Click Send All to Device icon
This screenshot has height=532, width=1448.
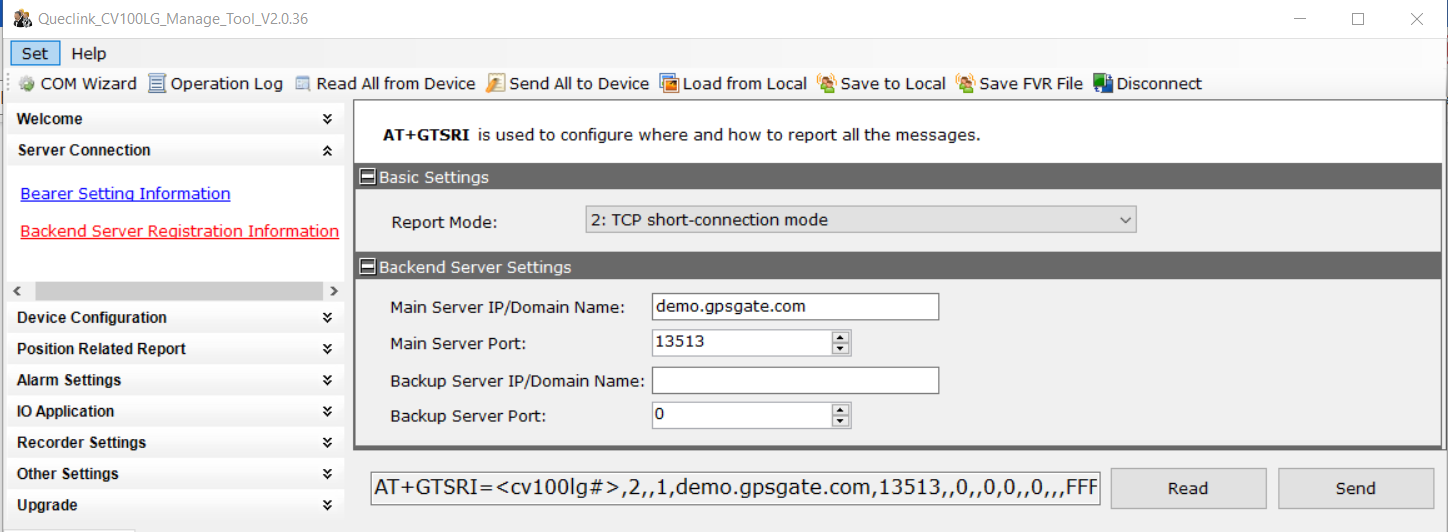click(495, 84)
